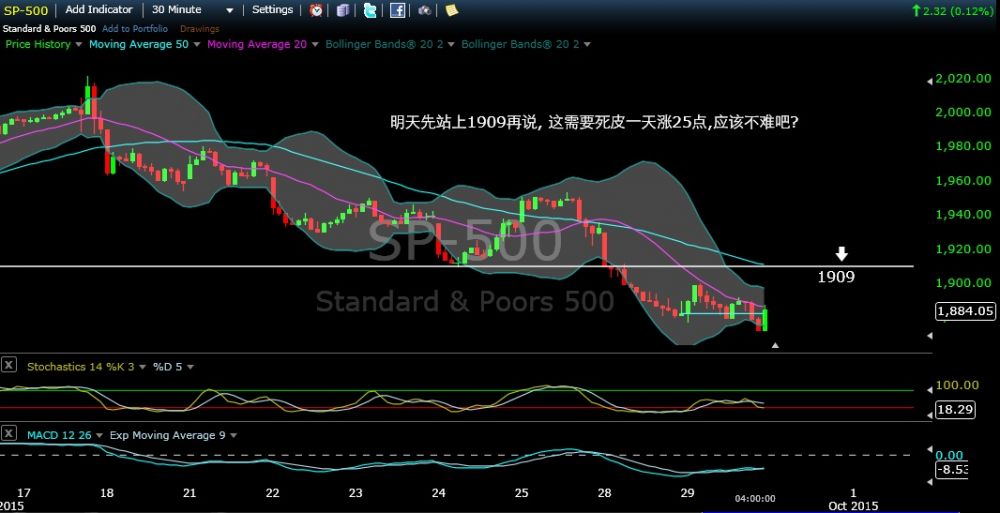Close the MACD indicator panel
This screenshot has width=1000, height=513.
click(x=9, y=434)
